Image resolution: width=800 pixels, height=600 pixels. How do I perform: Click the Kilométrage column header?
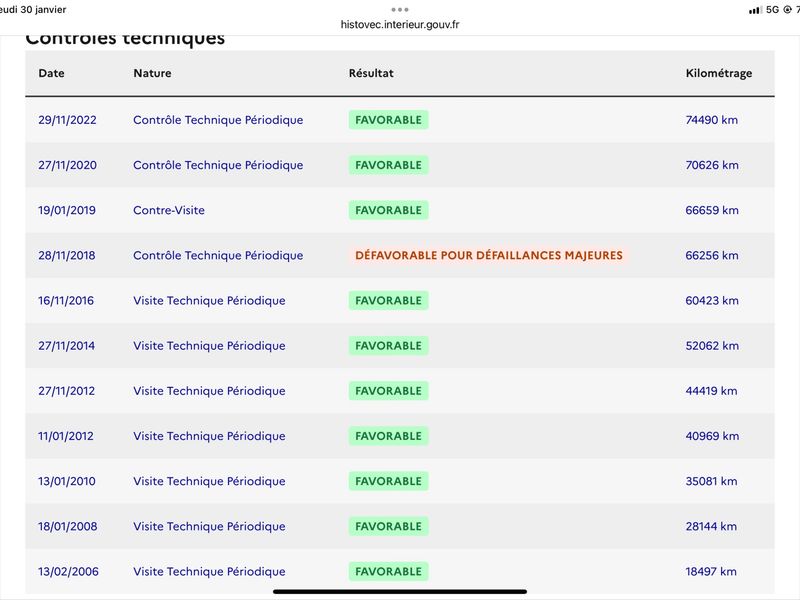[x=718, y=73]
